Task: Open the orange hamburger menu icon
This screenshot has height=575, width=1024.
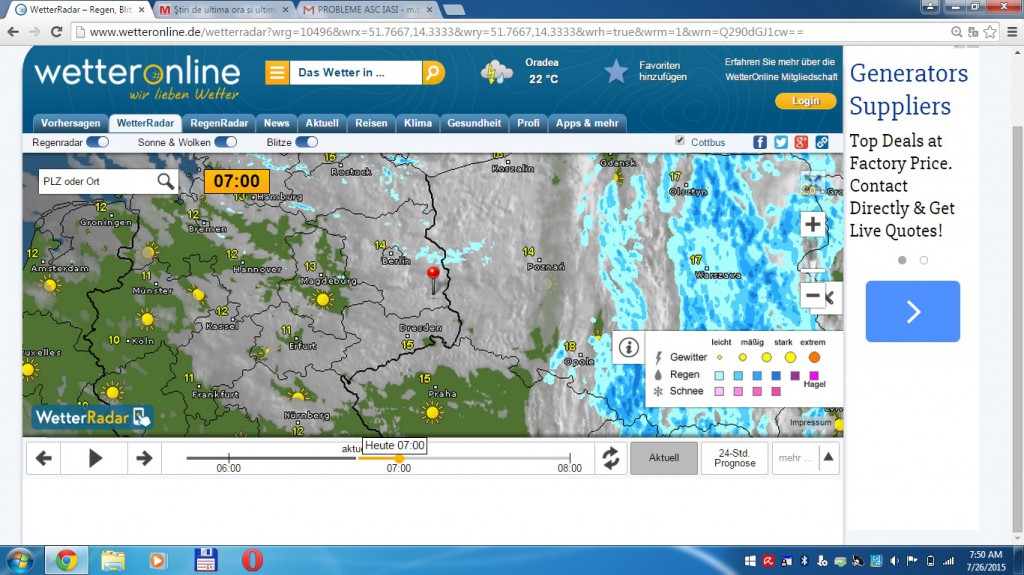Action: click(277, 73)
